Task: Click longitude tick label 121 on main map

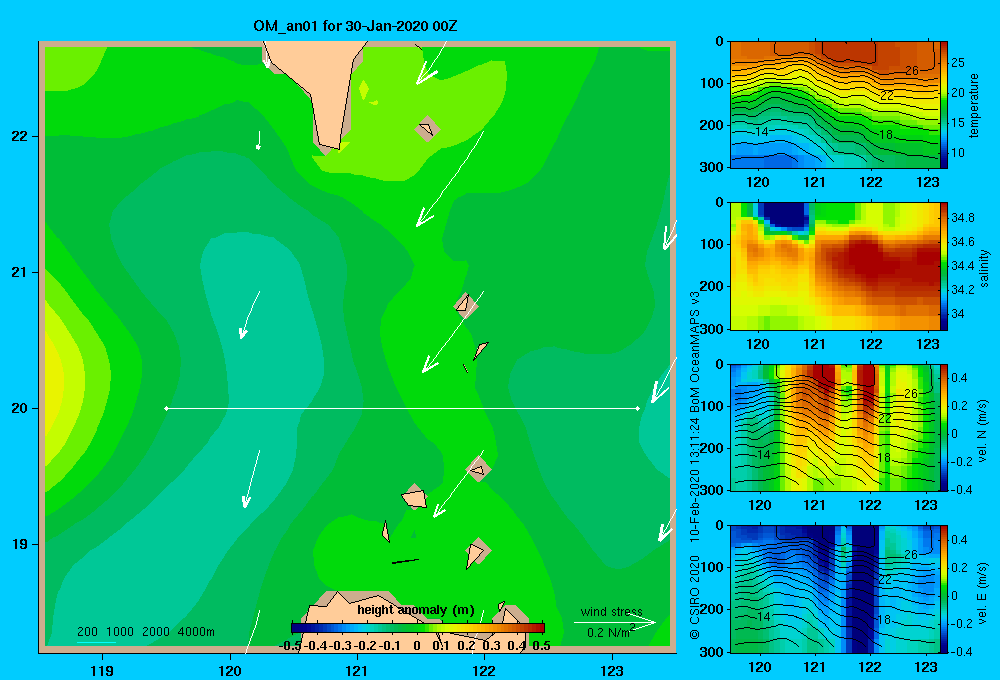Action: (357, 670)
